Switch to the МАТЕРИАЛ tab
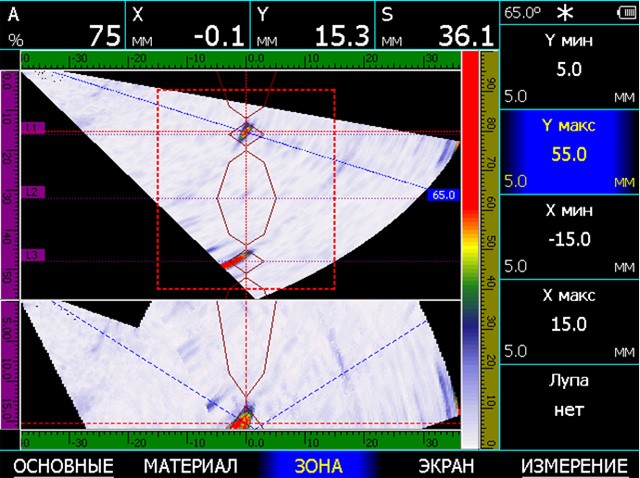The width and height of the screenshot is (640, 478). pos(190,466)
